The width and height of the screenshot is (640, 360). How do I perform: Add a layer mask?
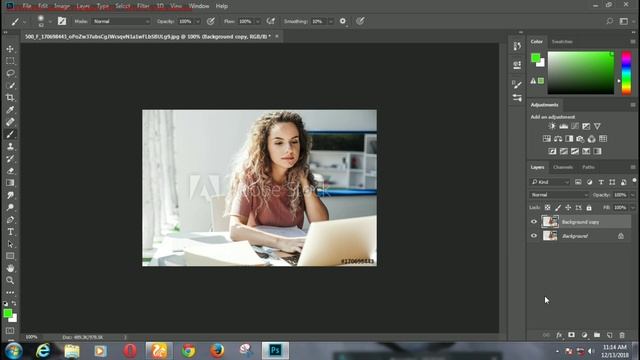click(x=571, y=335)
